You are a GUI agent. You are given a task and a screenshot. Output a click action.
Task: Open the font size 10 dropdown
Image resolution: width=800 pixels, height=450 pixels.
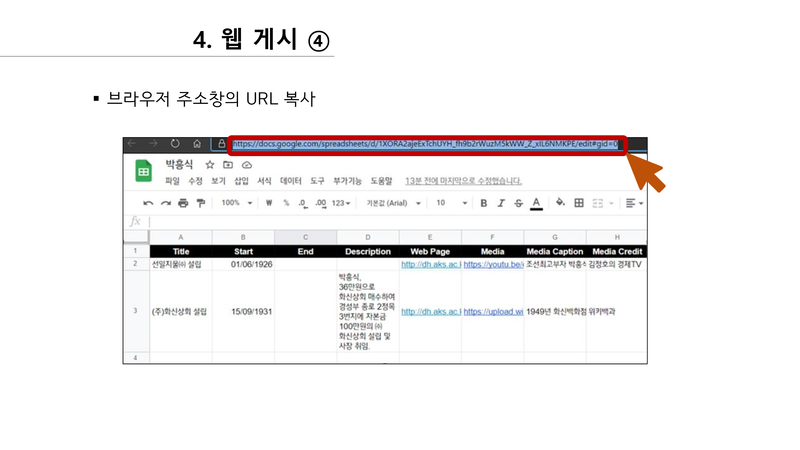(x=451, y=203)
